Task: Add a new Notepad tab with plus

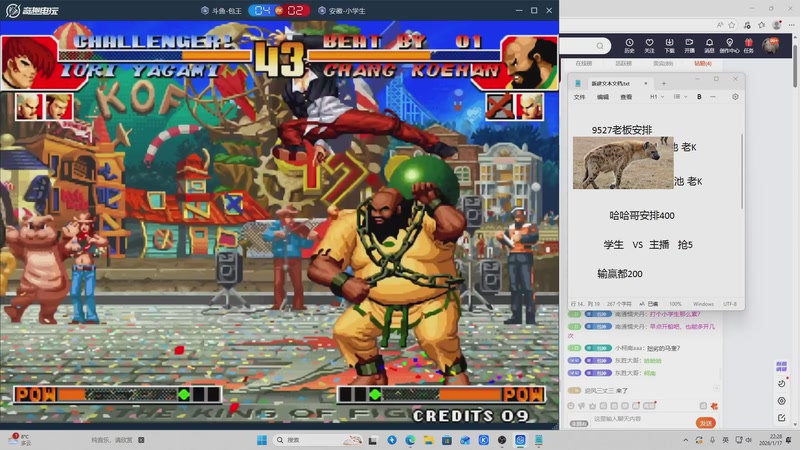Action: pos(664,83)
